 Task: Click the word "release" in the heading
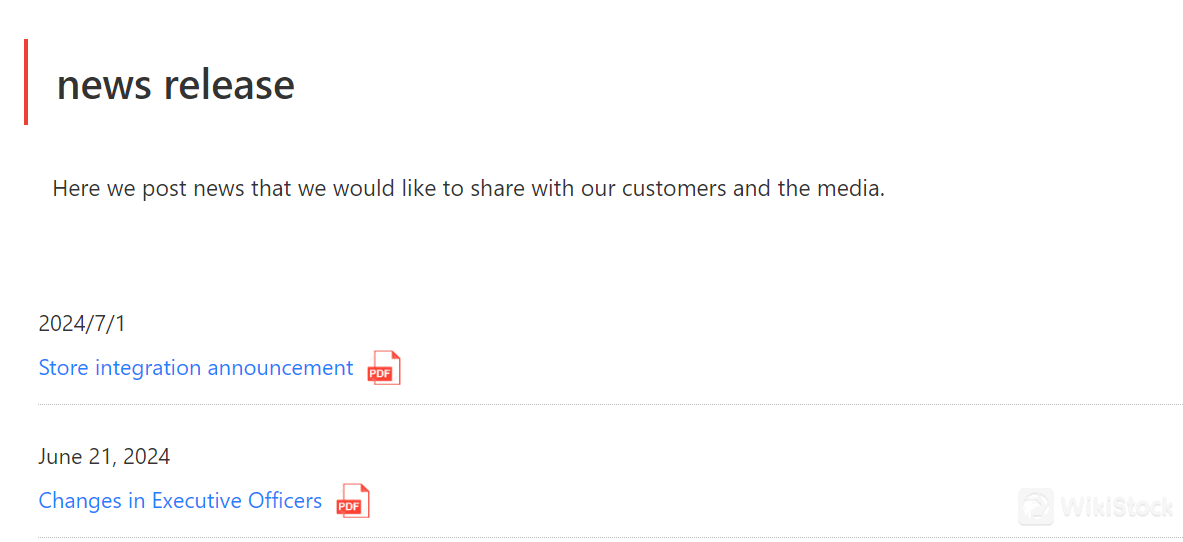(x=229, y=85)
